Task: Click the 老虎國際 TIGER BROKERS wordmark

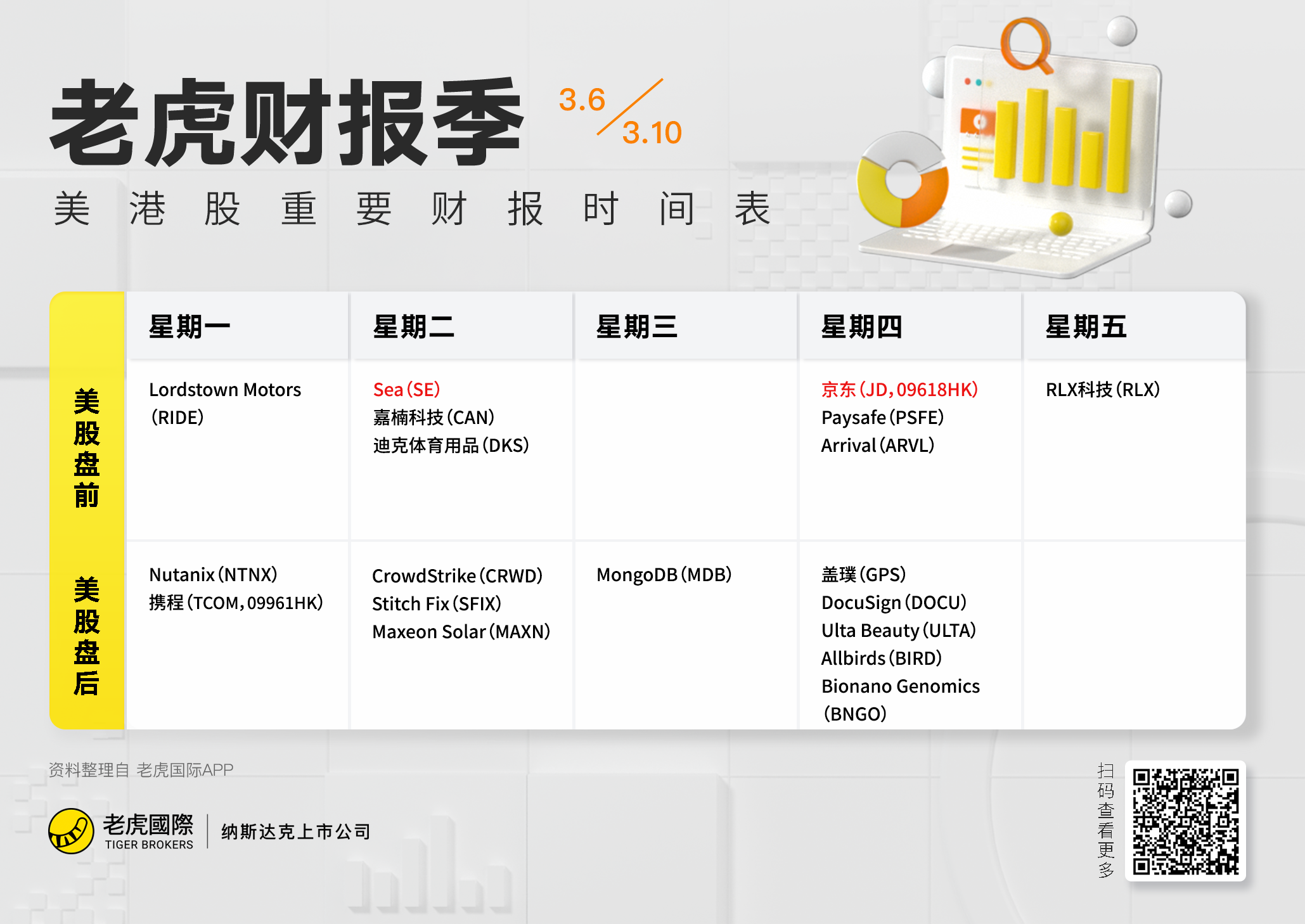Action: pyautogui.click(x=148, y=831)
